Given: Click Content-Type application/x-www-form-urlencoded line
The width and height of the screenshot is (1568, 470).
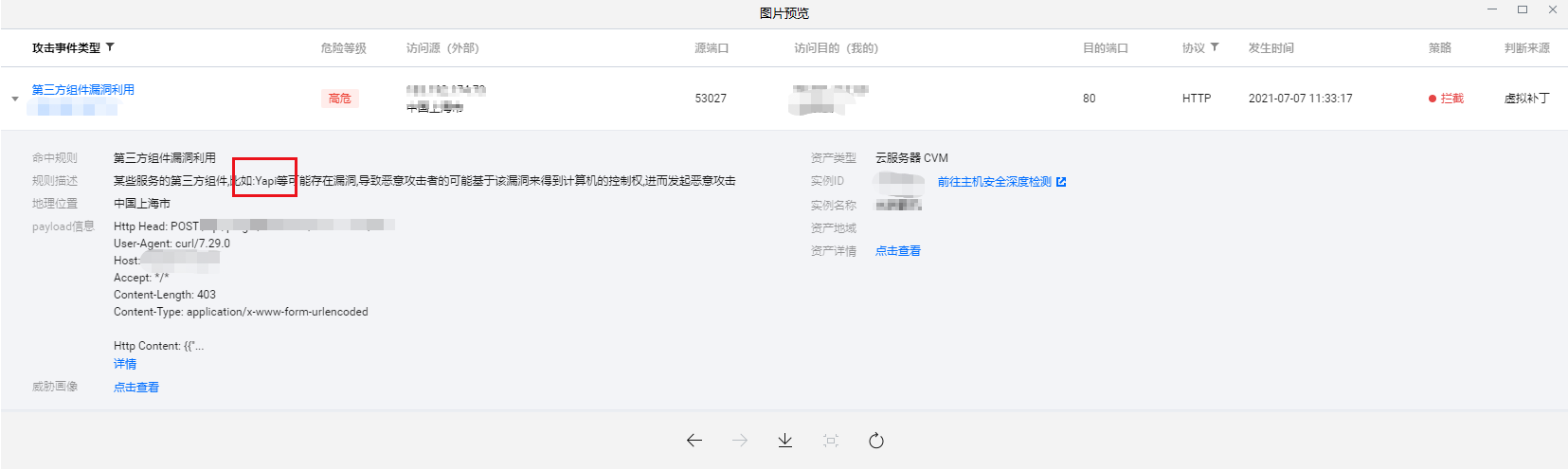Looking at the screenshot, I should point(241,312).
